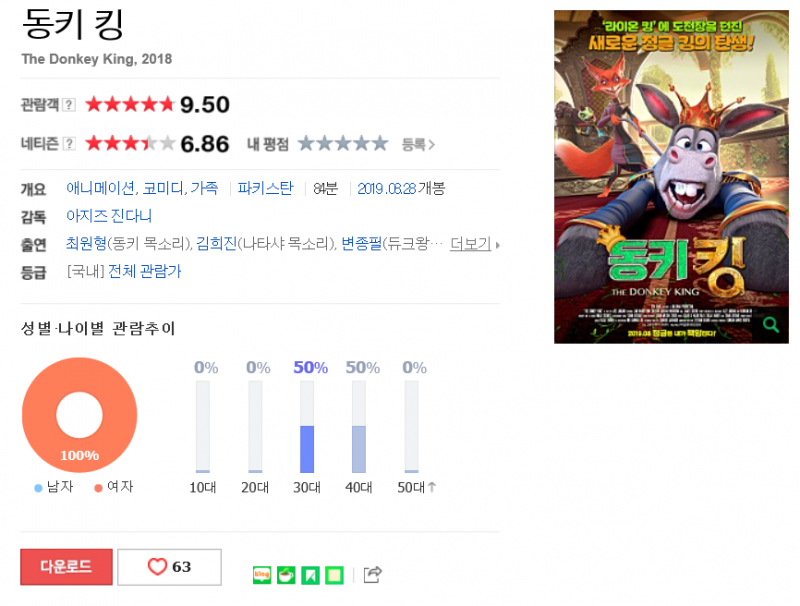The width and height of the screenshot is (800, 606).
Task: Open the 애니메이션 genre link
Action: (101, 188)
